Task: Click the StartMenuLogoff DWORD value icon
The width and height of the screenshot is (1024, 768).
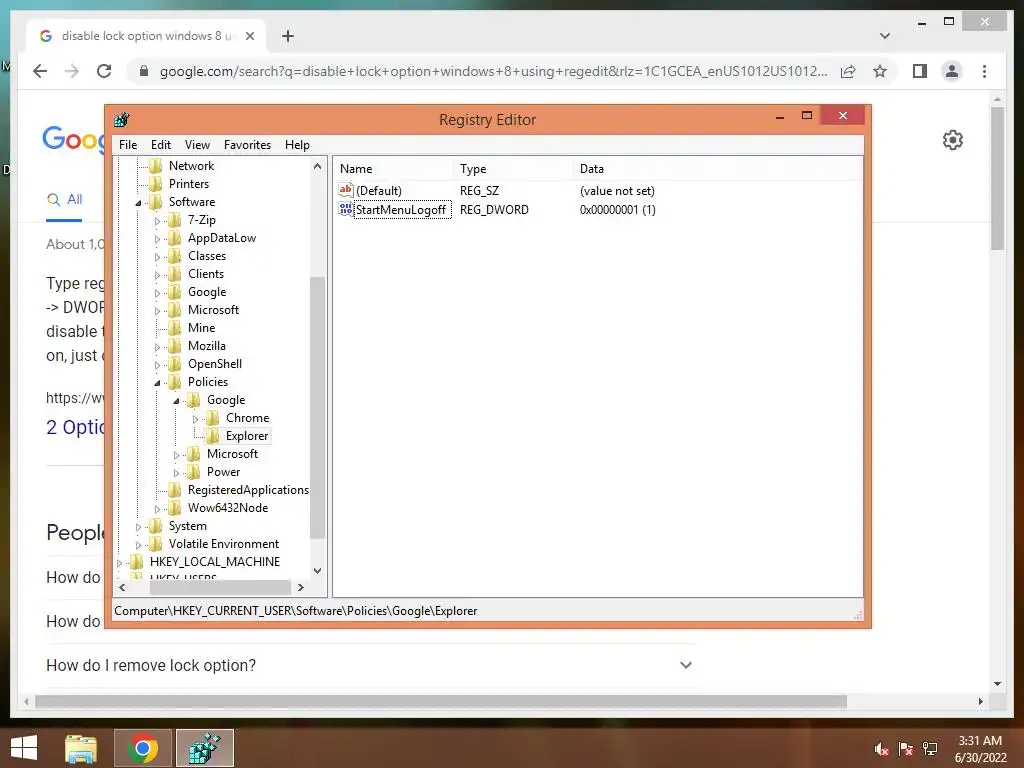Action: pyautogui.click(x=345, y=209)
